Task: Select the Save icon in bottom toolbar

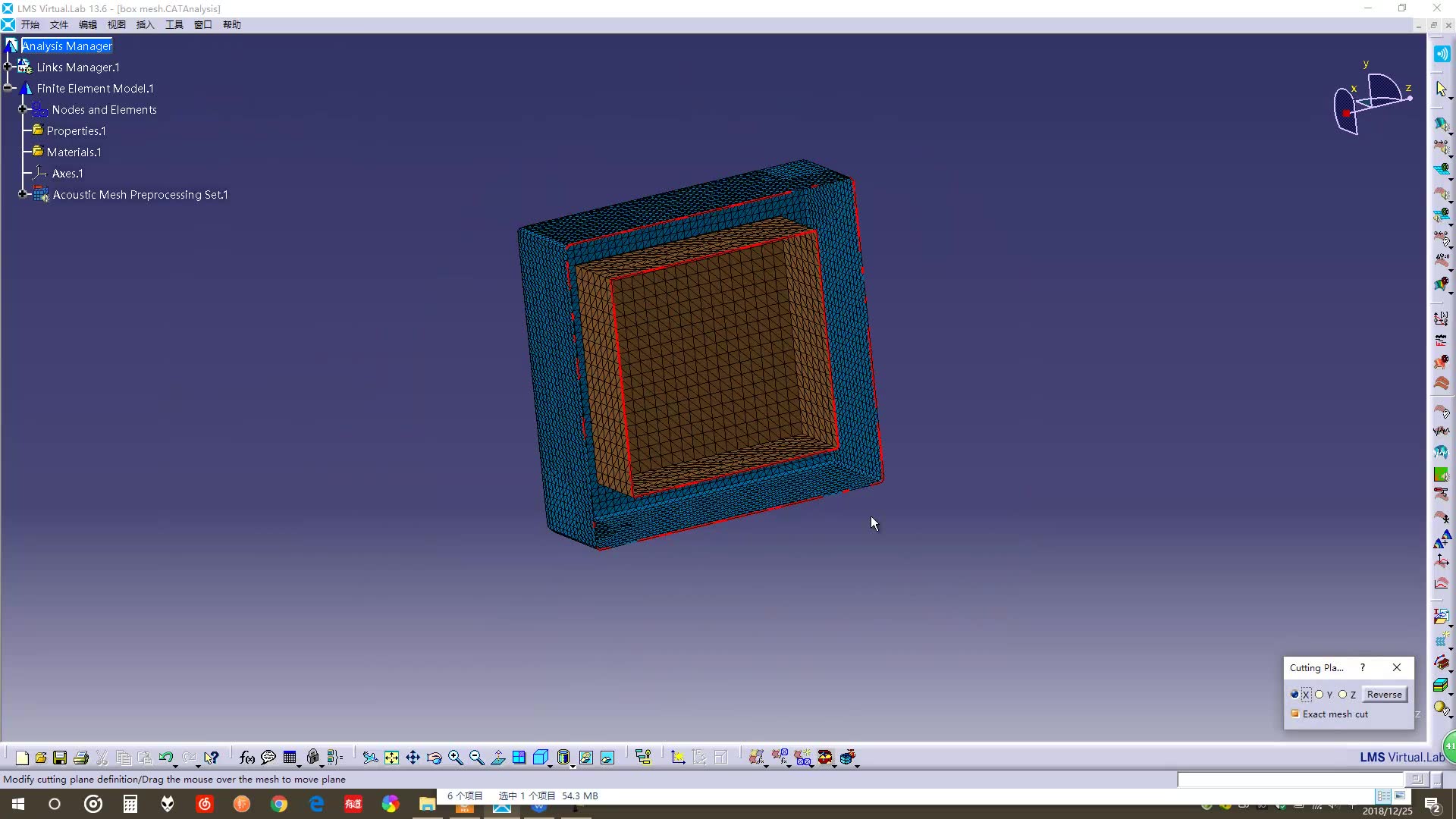Action: click(x=59, y=758)
